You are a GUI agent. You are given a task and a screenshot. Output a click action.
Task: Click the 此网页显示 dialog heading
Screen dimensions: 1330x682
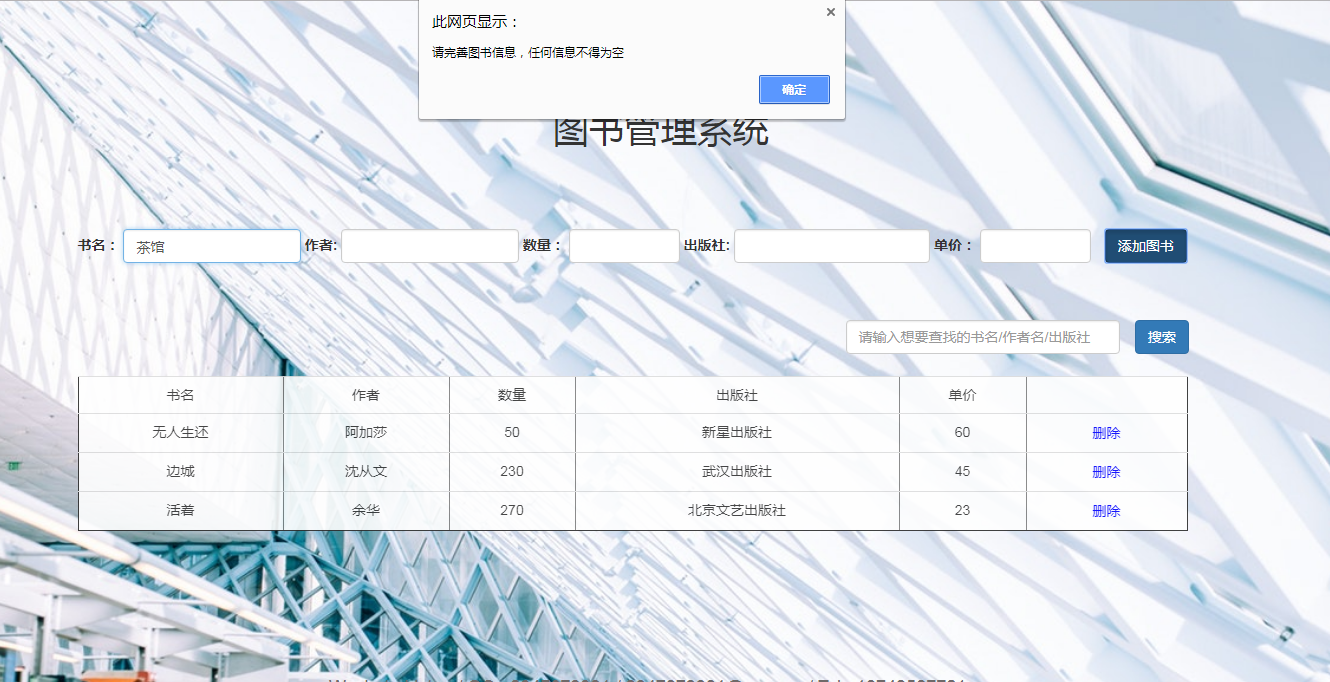pos(476,22)
